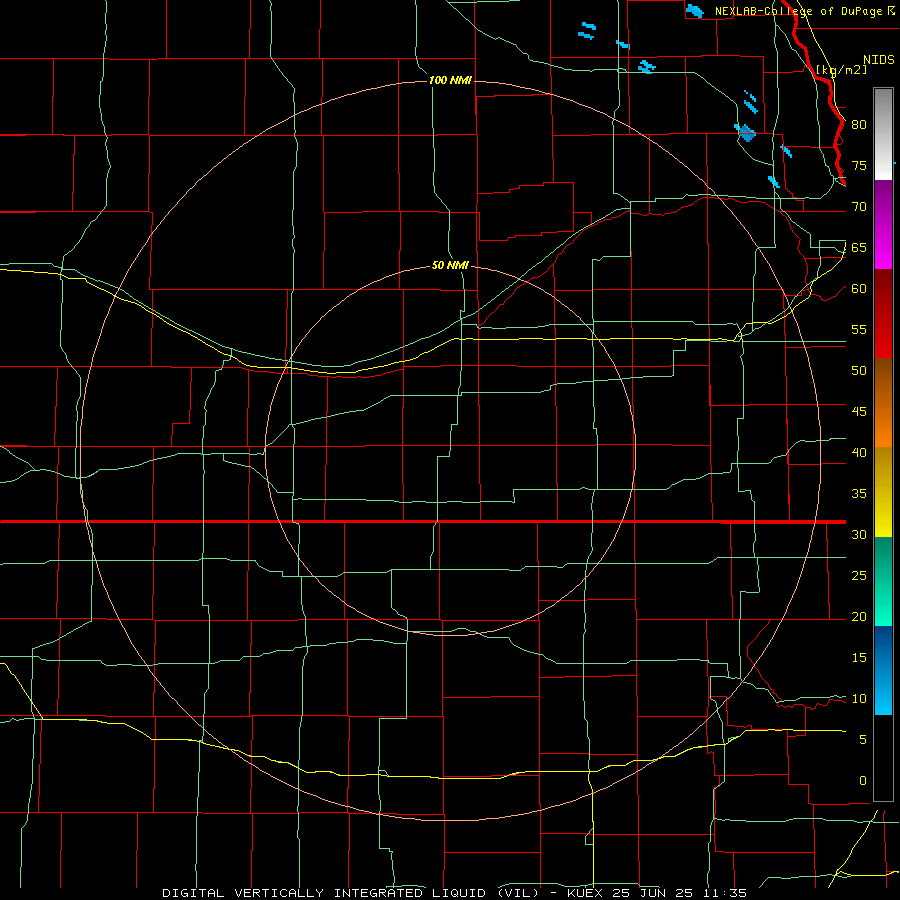Screen dimensions: 900x900
Task: Click the black bottom band of the color bar
Action: coord(883,758)
